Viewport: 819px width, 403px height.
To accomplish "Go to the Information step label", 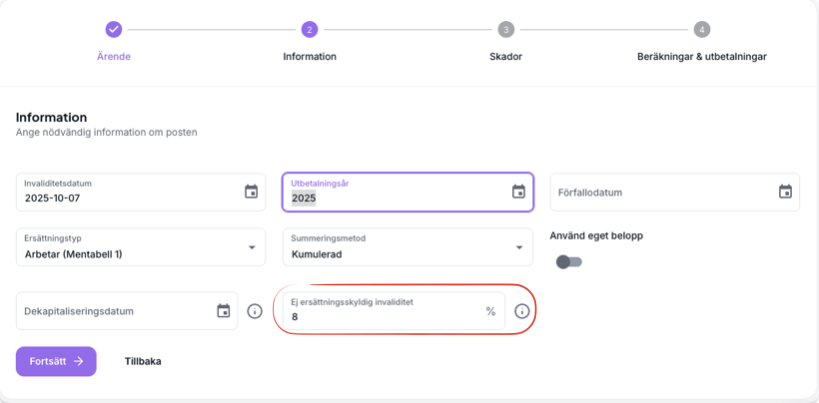I will pos(309,56).
